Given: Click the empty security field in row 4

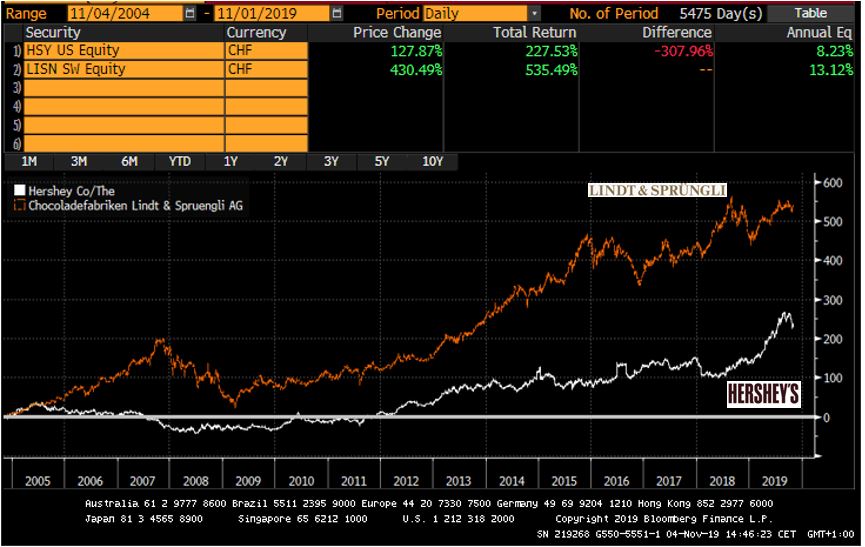Looking at the screenshot, I should click(x=124, y=106).
